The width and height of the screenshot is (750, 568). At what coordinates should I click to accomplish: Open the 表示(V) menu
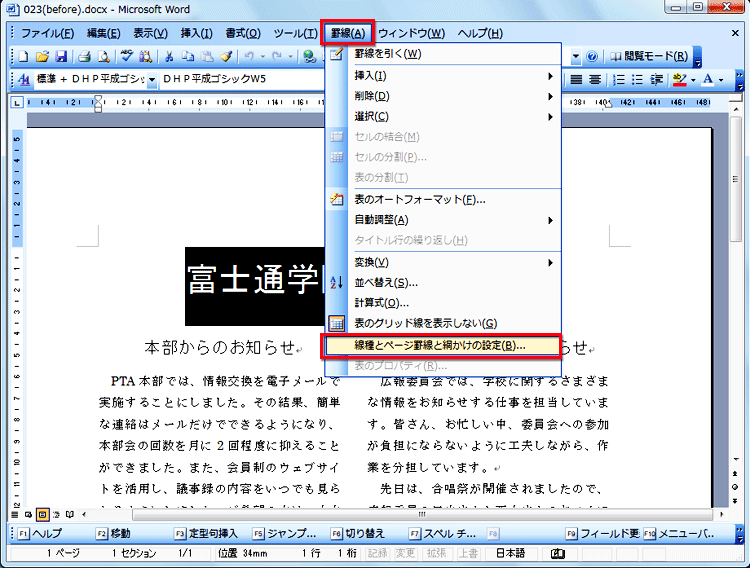(x=150, y=33)
